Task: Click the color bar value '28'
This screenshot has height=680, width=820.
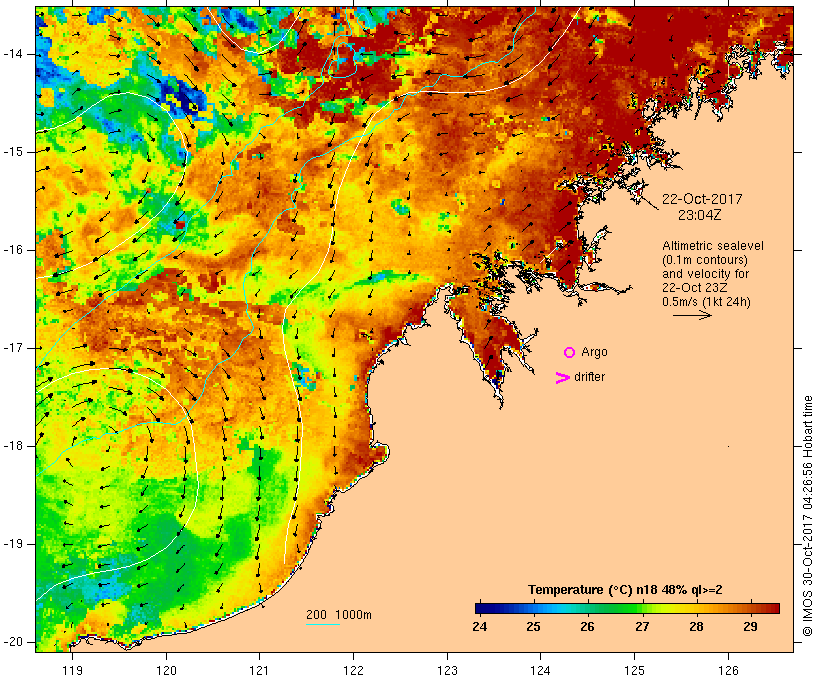Action: [x=696, y=627]
